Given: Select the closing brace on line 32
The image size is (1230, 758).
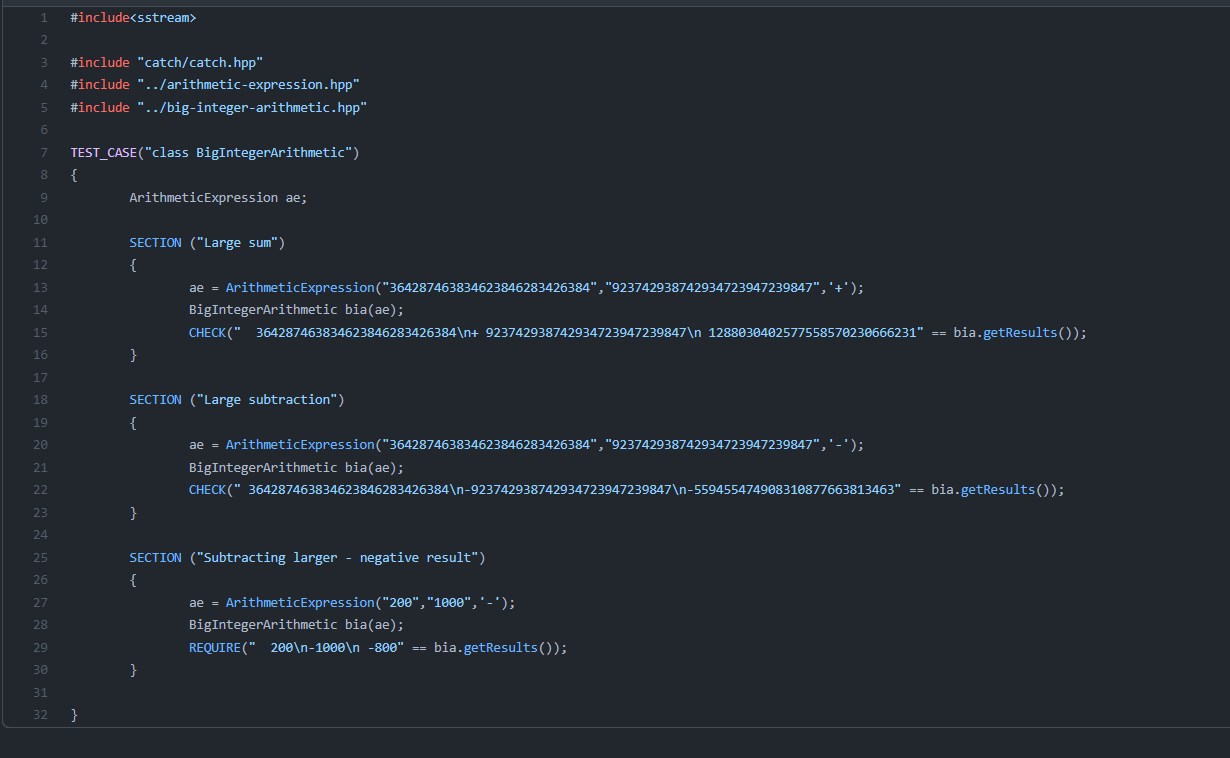Looking at the screenshot, I should [73, 714].
